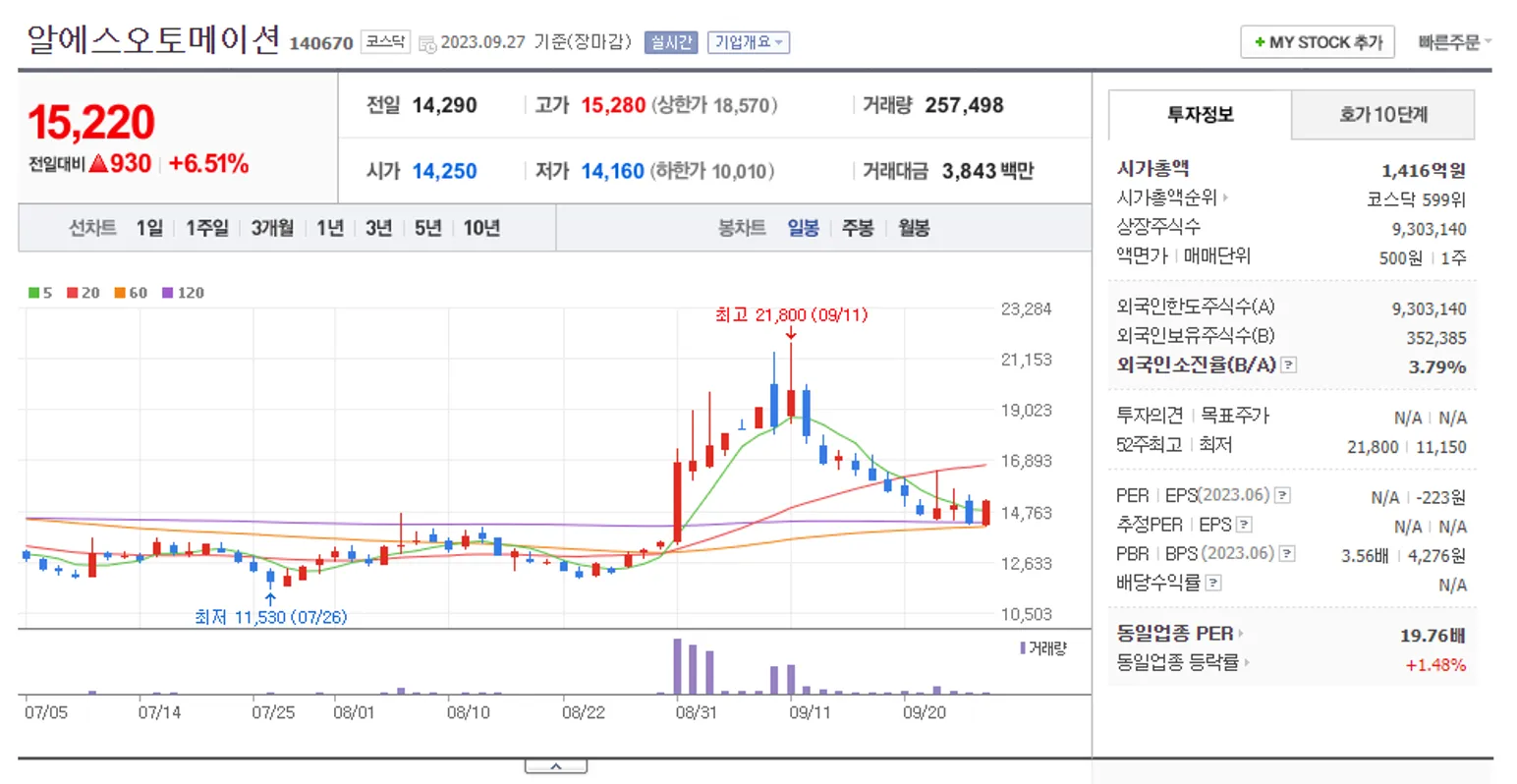Click the 시가총액 value 1,416억원
1517x784 pixels.
[x=1424, y=170]
